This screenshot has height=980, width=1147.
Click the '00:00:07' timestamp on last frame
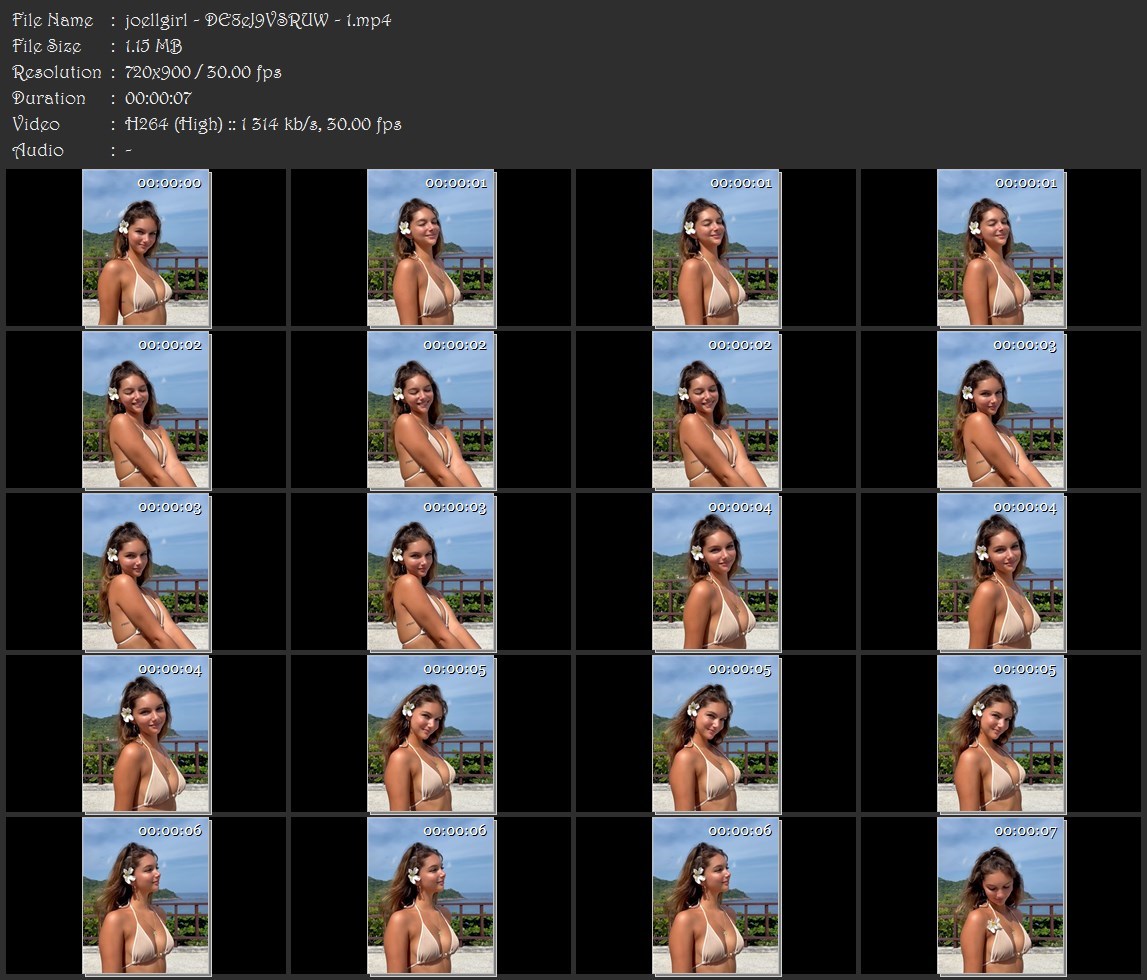1025,832
